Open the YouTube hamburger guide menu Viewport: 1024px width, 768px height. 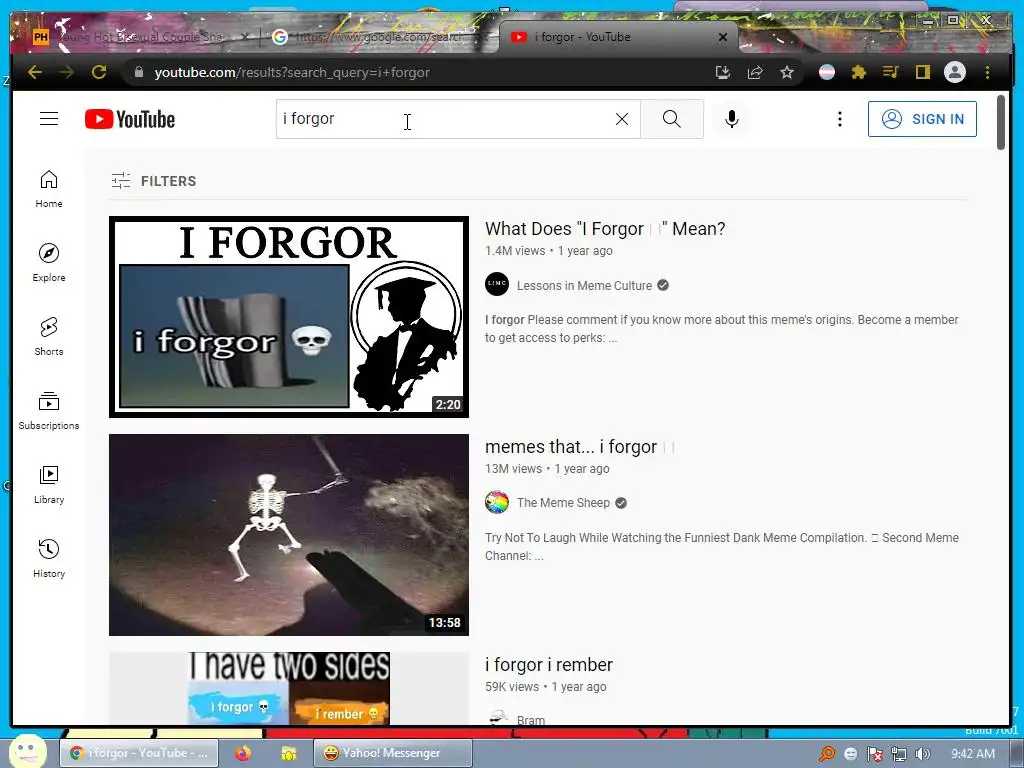pyautogui.click(x=49, y=119)
